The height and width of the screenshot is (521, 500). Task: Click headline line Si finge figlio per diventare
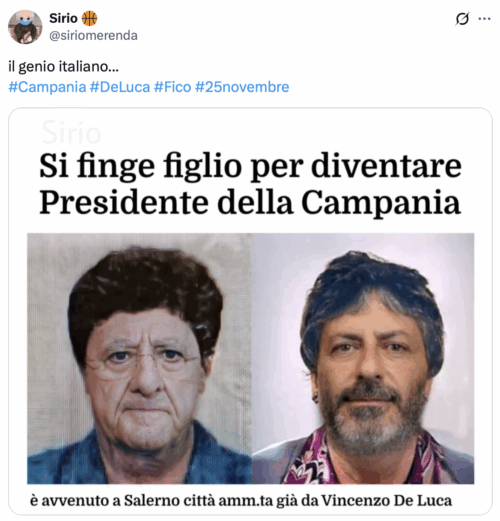coord(250,166)
